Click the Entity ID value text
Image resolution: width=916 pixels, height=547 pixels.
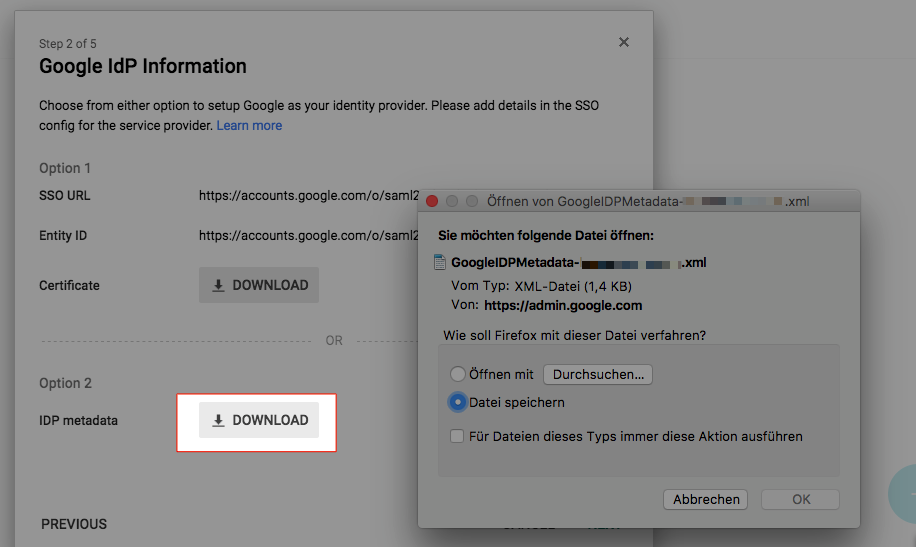point(309,236)
